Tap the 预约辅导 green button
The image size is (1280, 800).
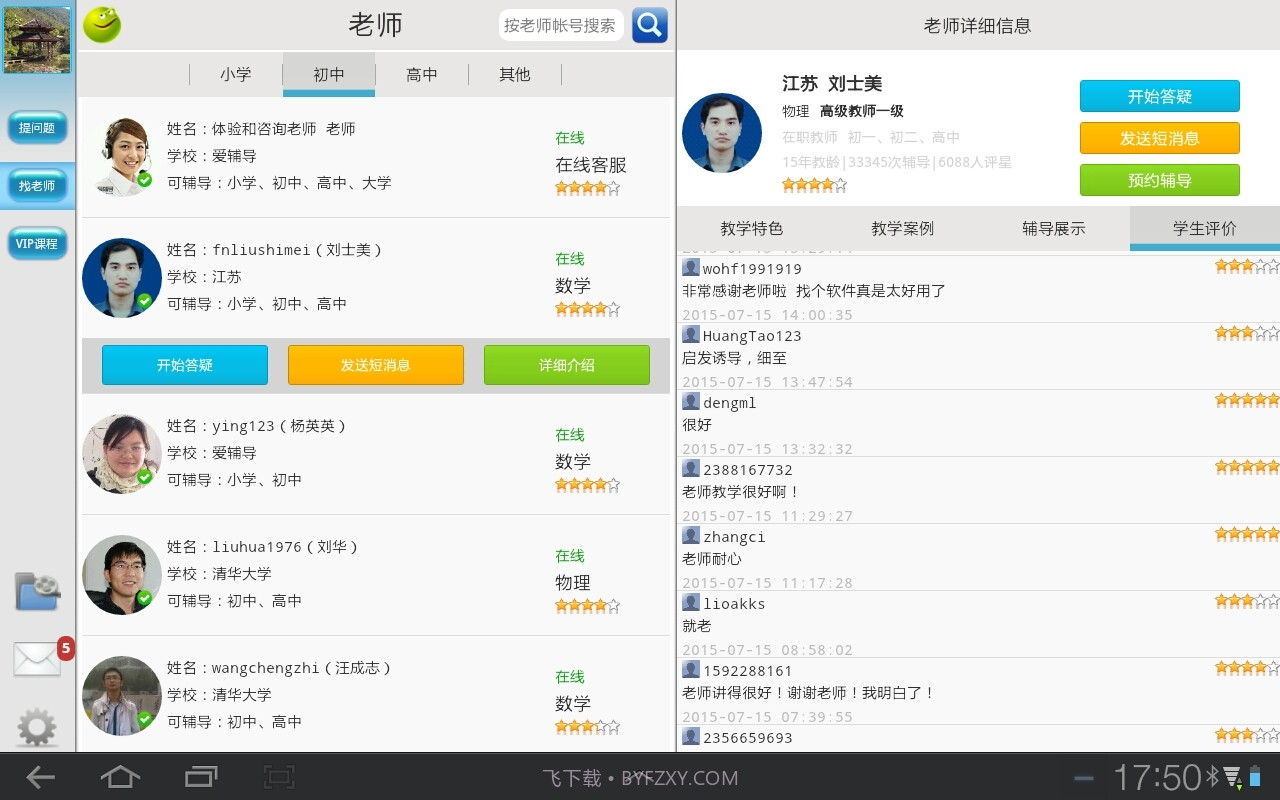point(1160,180)
